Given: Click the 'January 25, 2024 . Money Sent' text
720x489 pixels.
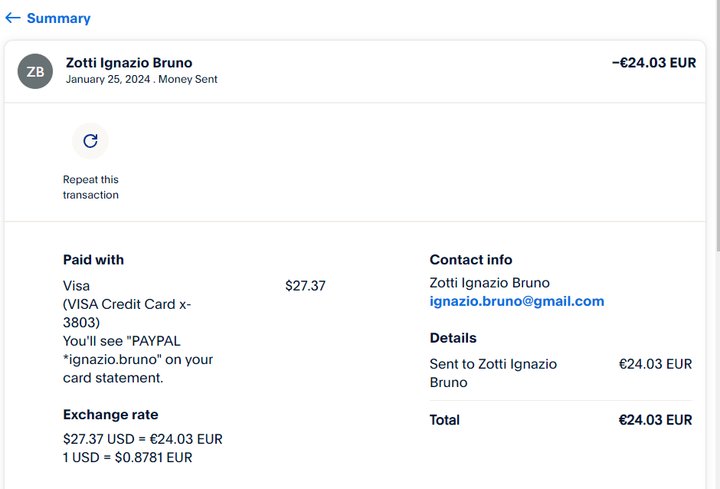Looking at the screenshot, I should 141,80.
